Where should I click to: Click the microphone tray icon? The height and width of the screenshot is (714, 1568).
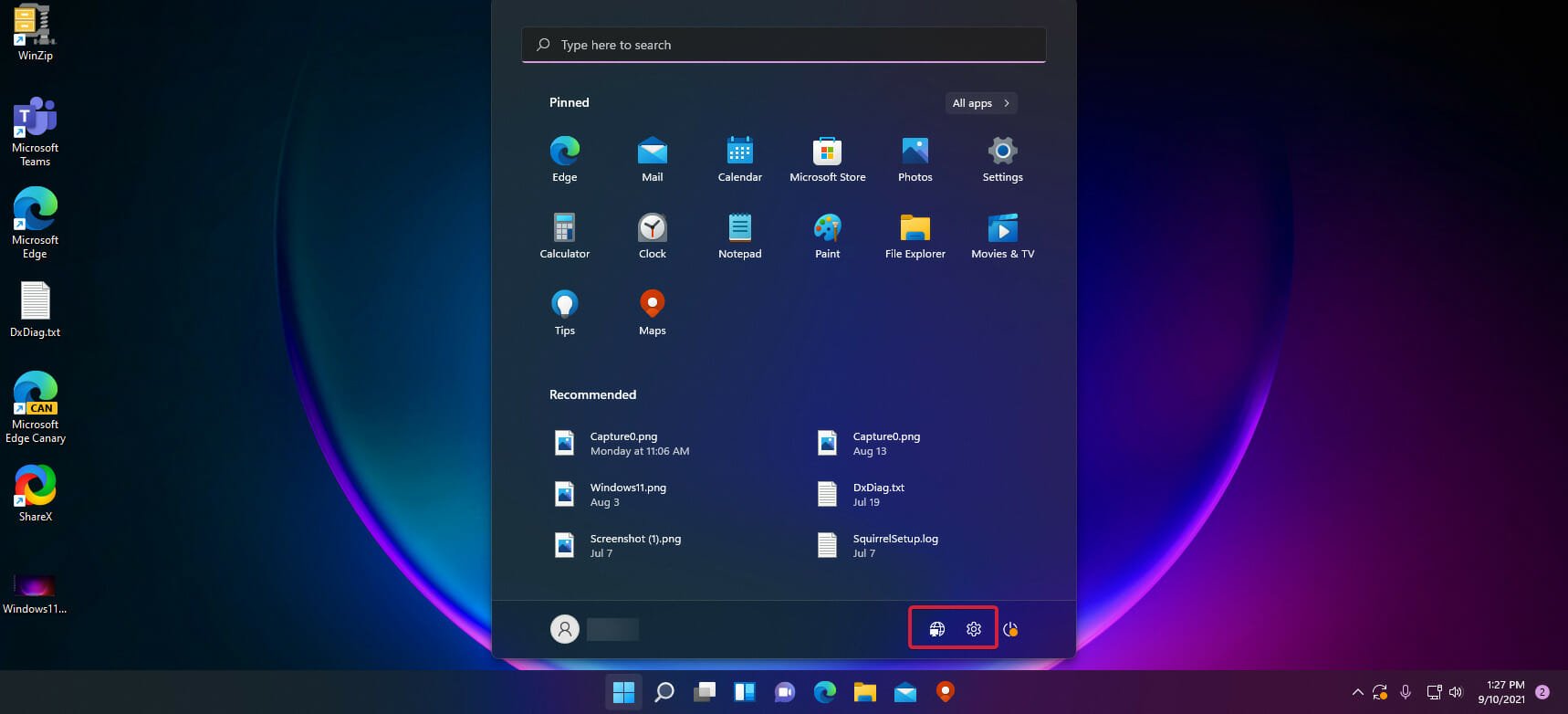(1406, 692)
